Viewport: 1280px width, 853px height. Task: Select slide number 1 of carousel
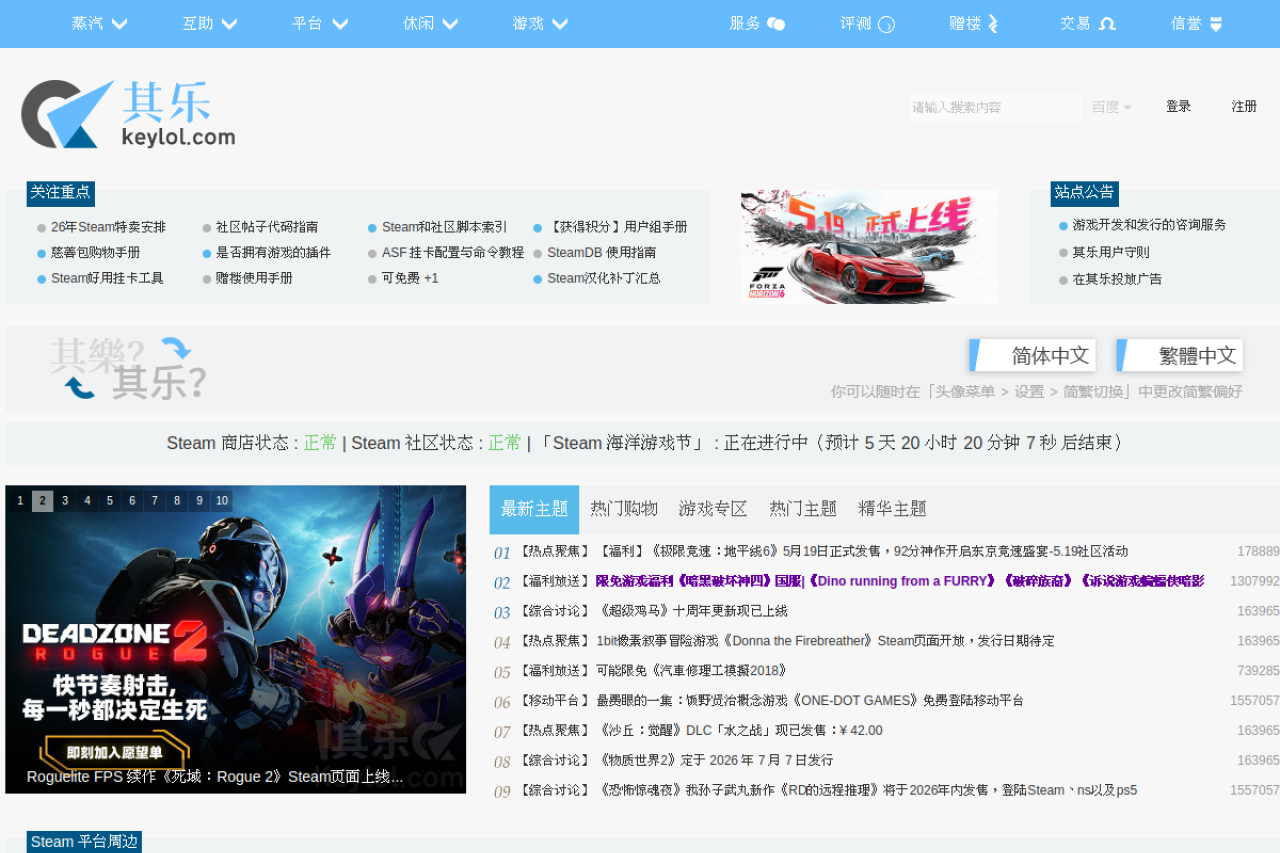pyautogui.click(x=19, y=501)
